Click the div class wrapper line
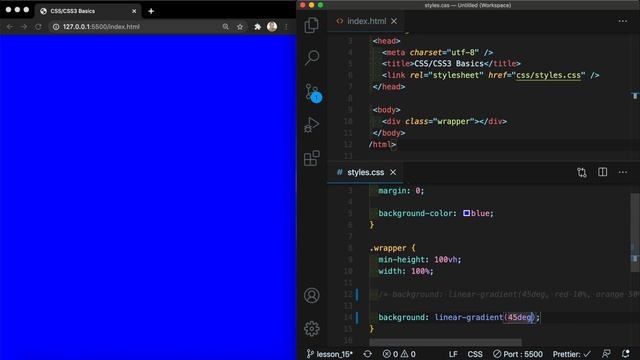Viewport: 640px width, 360px height. click(444, 121)
